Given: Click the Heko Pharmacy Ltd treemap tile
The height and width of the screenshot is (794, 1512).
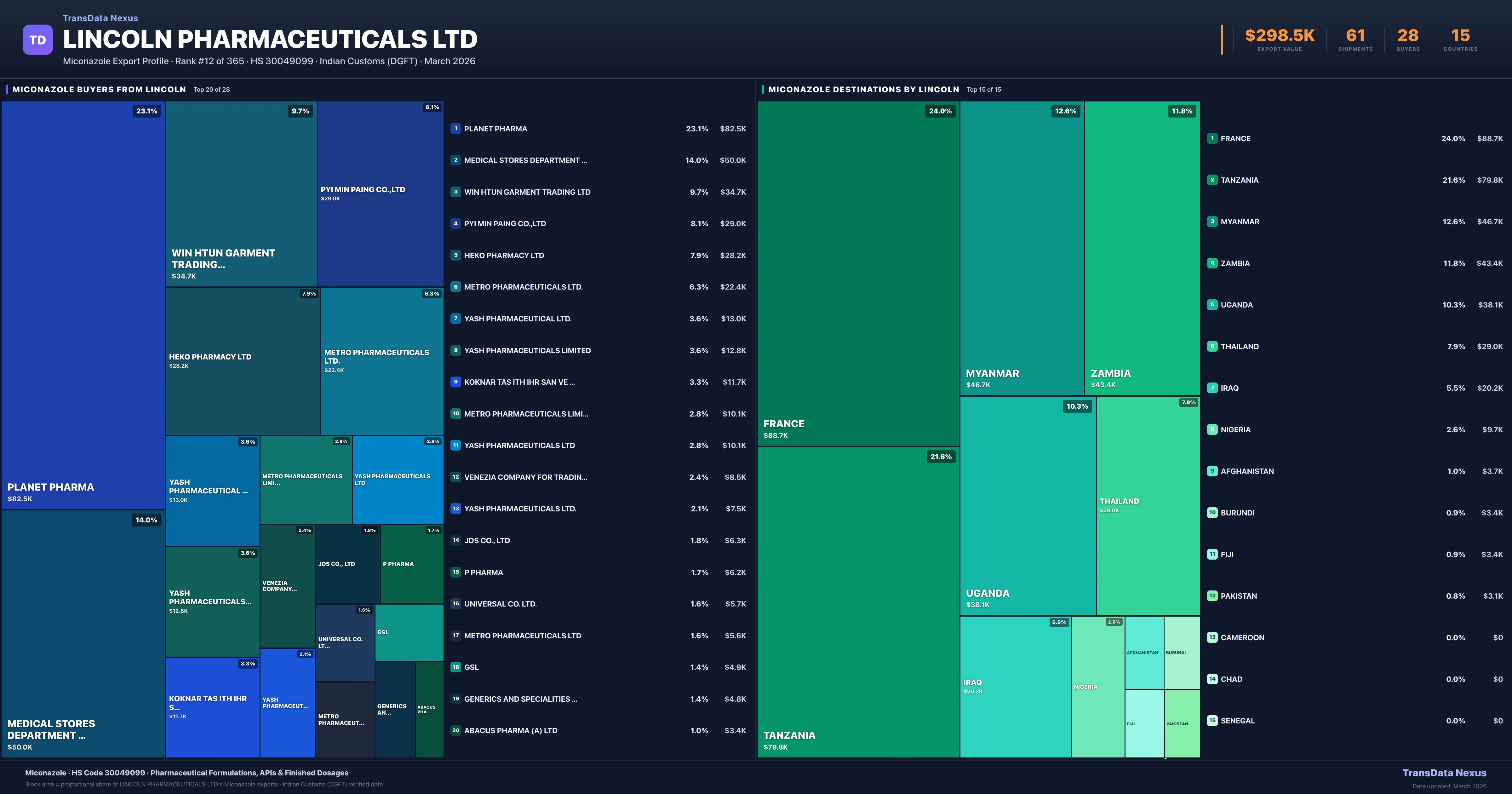Looking at the screenshot, I should [x=243, y=361].
